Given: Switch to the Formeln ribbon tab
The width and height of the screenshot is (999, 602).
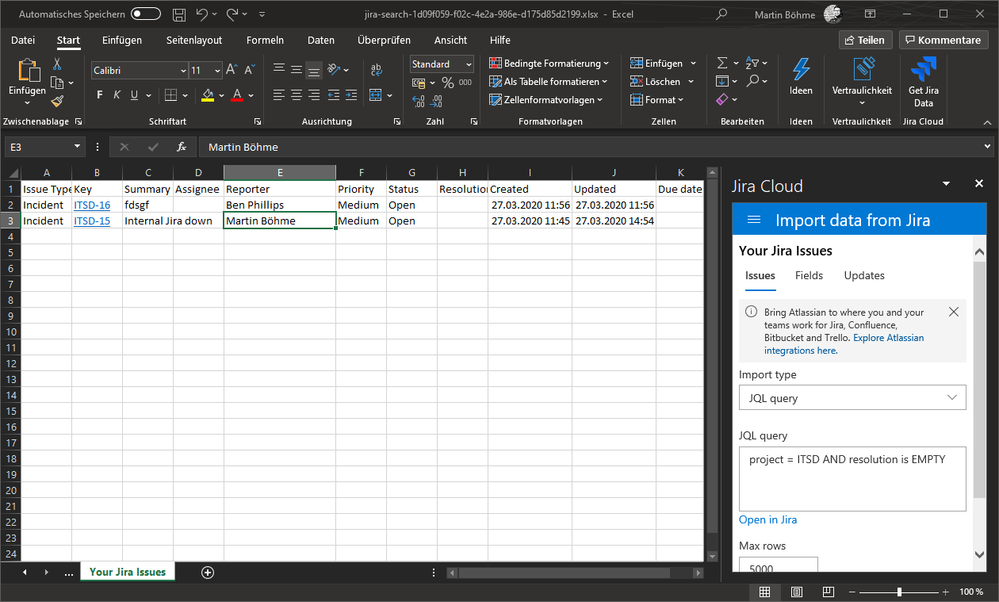Looking at the screenshot, I should pos(265,40).
